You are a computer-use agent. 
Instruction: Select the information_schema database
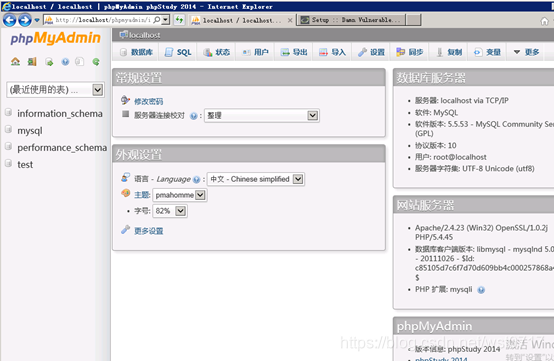(60, 114)
